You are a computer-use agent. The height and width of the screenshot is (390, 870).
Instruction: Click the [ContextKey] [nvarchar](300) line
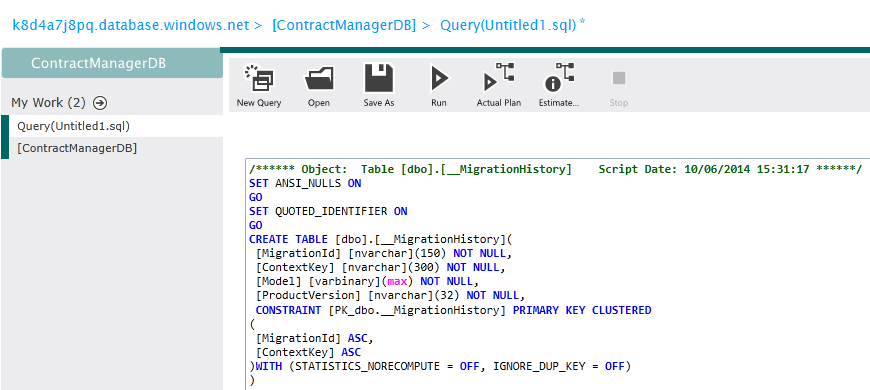[381, 268]
